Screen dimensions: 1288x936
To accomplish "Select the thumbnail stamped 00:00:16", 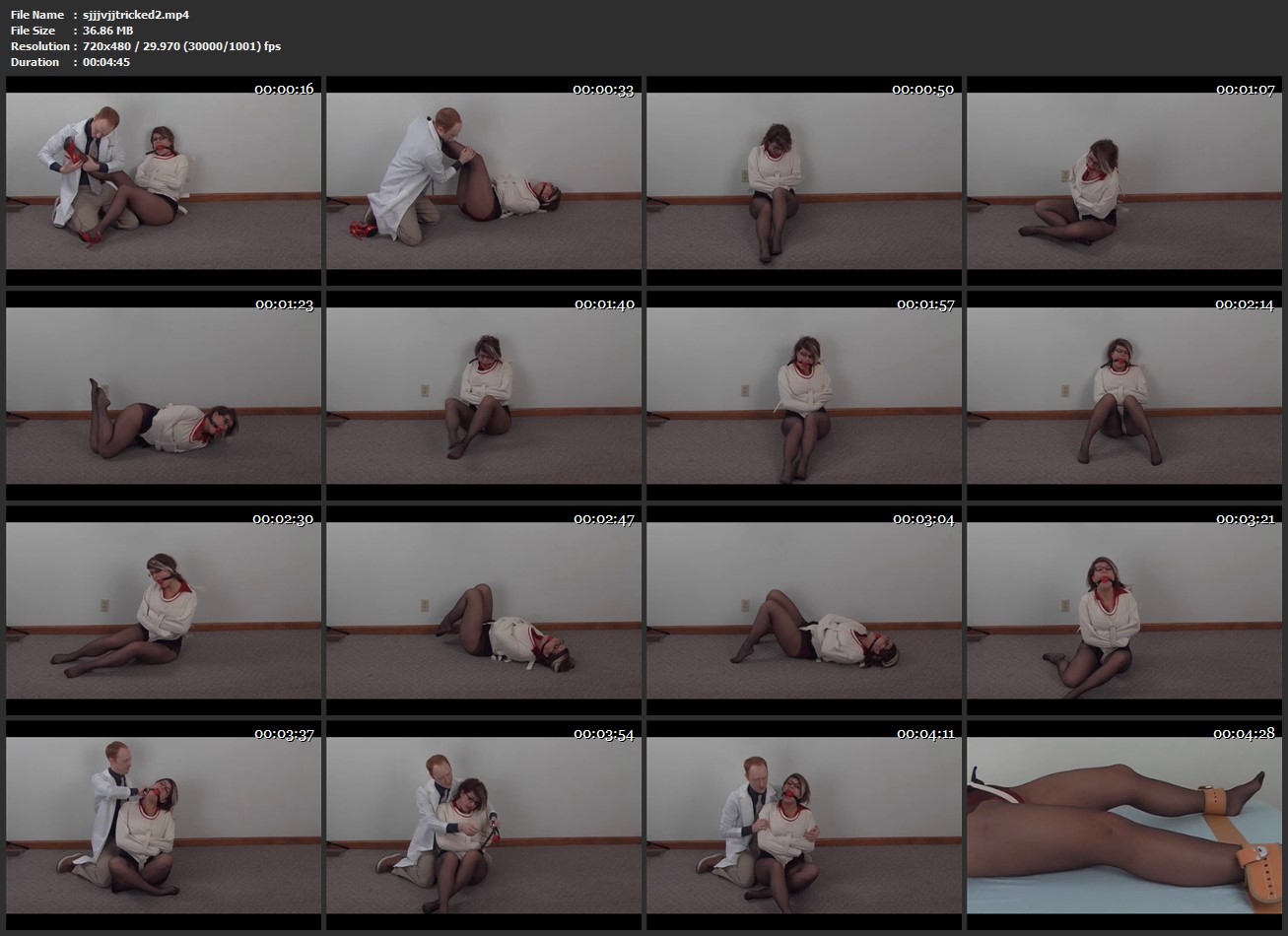I will (164, 180).
